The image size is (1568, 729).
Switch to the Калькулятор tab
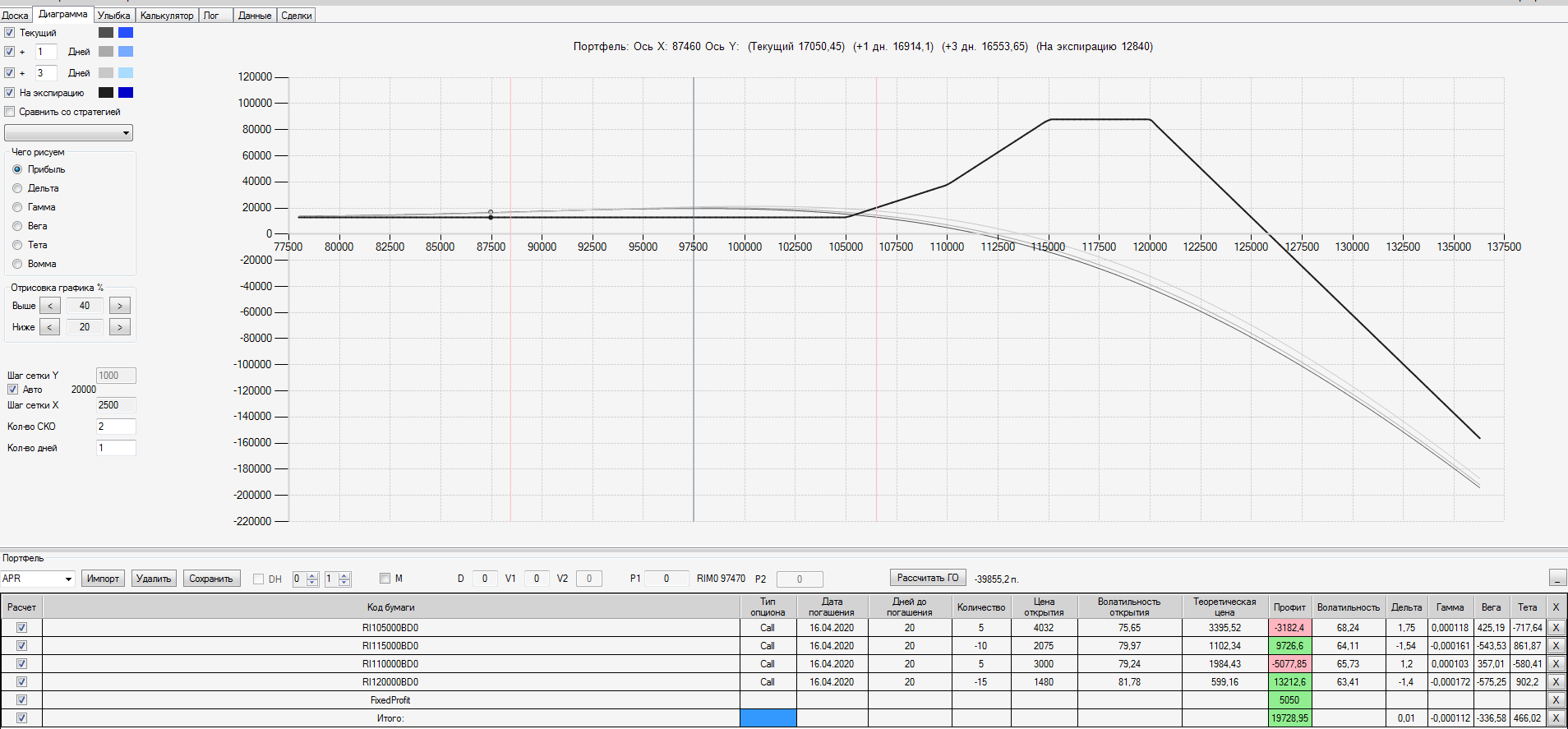tap(167, 16)
